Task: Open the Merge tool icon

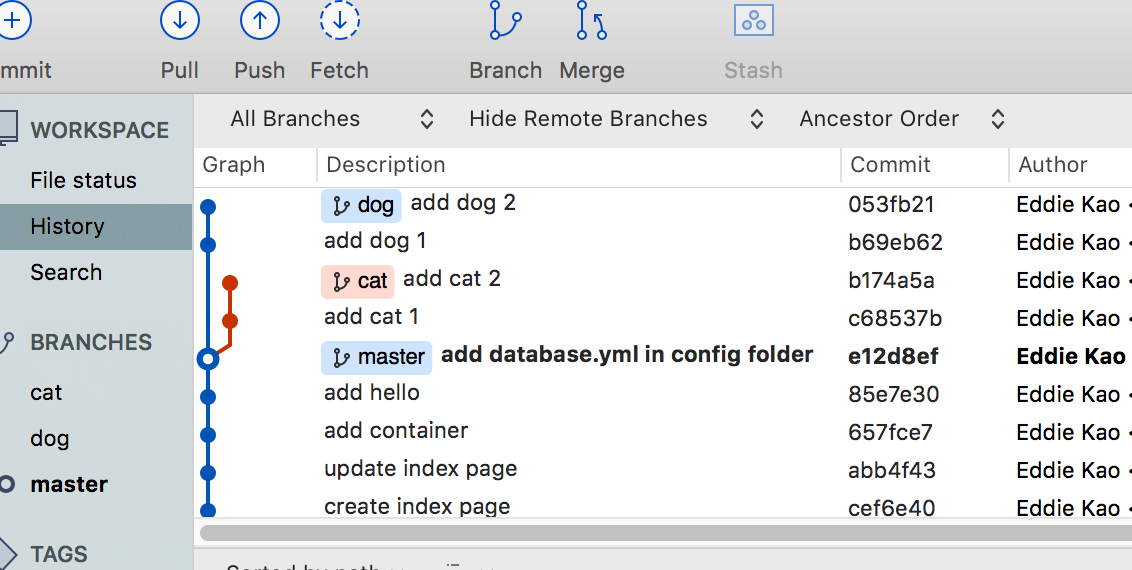Action: click(x=592, y=21)
